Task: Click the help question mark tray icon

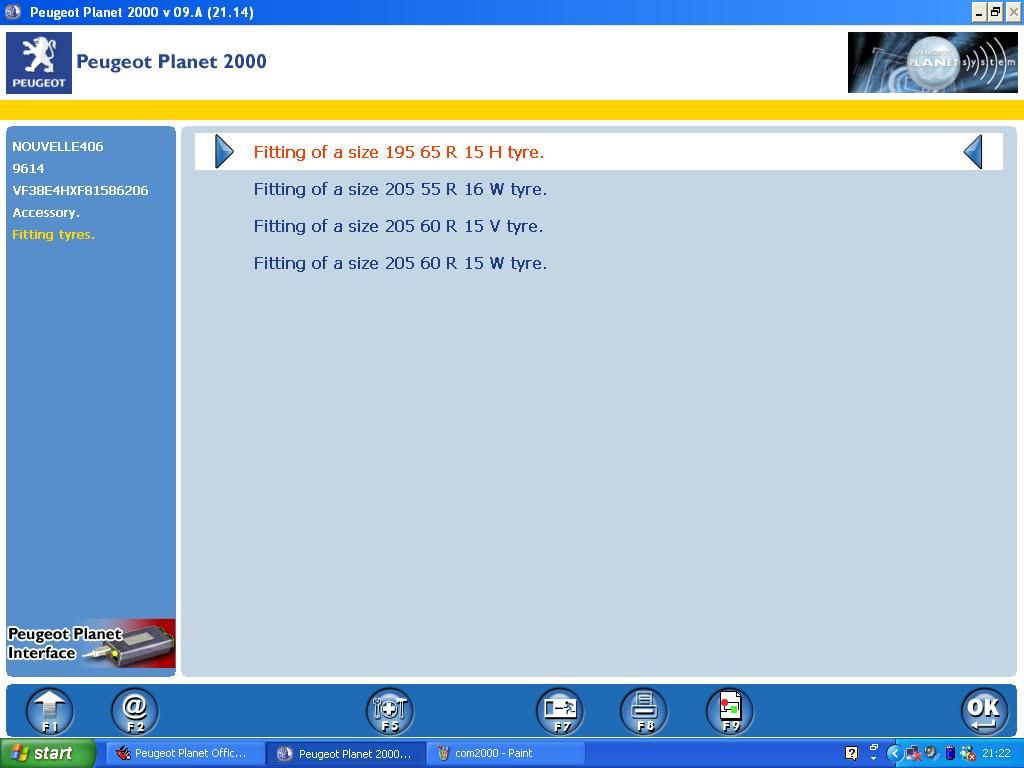Action: pyautogui.click(x=851, y=753)
